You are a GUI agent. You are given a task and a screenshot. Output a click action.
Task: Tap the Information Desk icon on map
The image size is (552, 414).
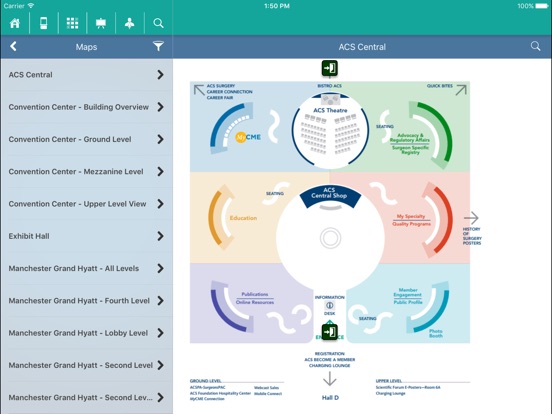(330, 305)
